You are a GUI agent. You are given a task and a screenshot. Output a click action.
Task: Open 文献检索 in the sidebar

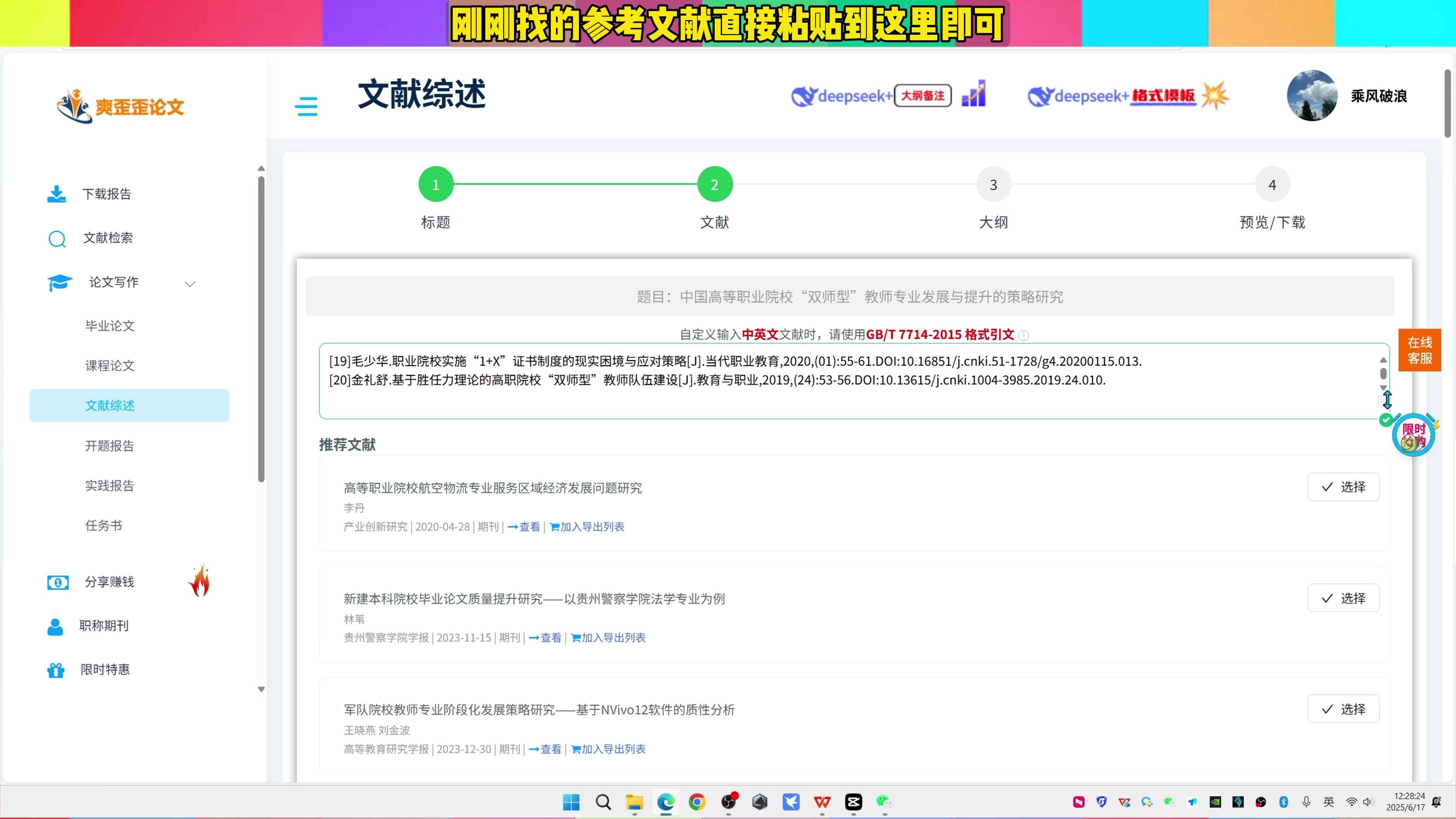pyautogui.click(x=107, y=238)
